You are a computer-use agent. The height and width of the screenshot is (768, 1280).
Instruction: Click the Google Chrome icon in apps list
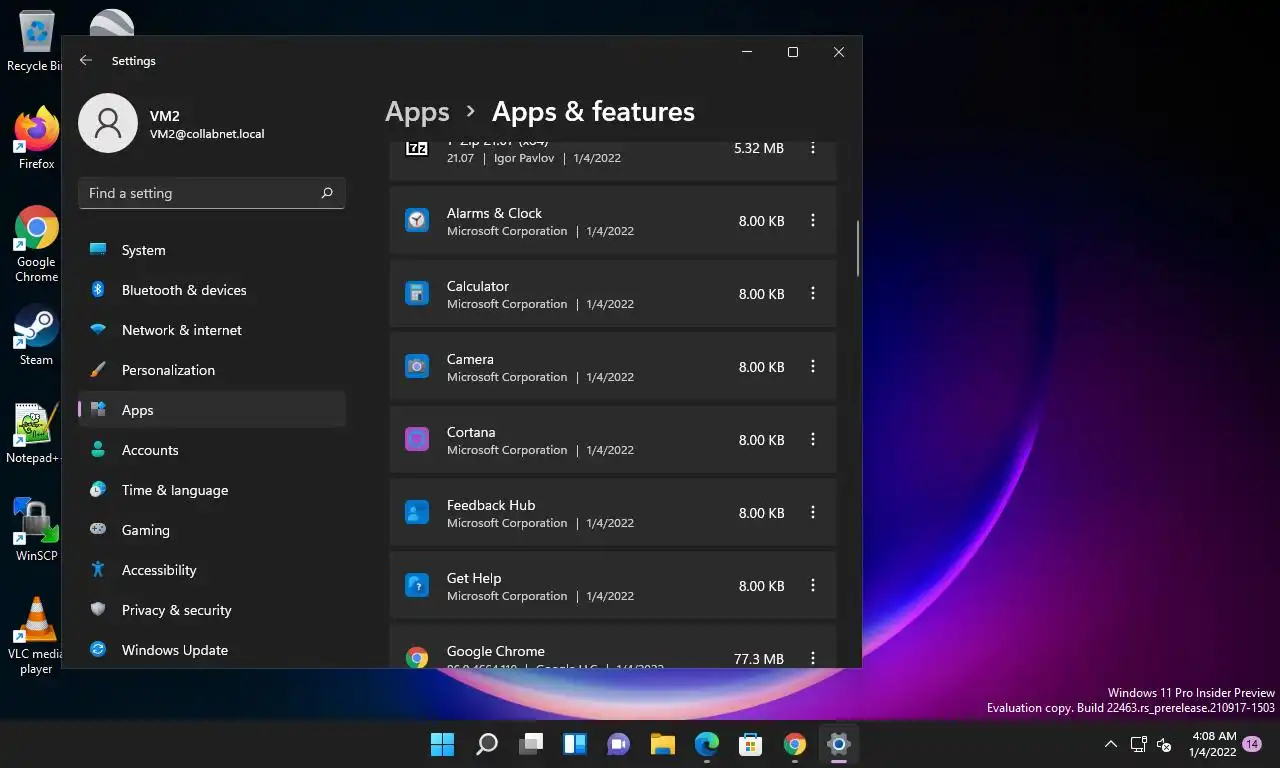tap(417, 657)
